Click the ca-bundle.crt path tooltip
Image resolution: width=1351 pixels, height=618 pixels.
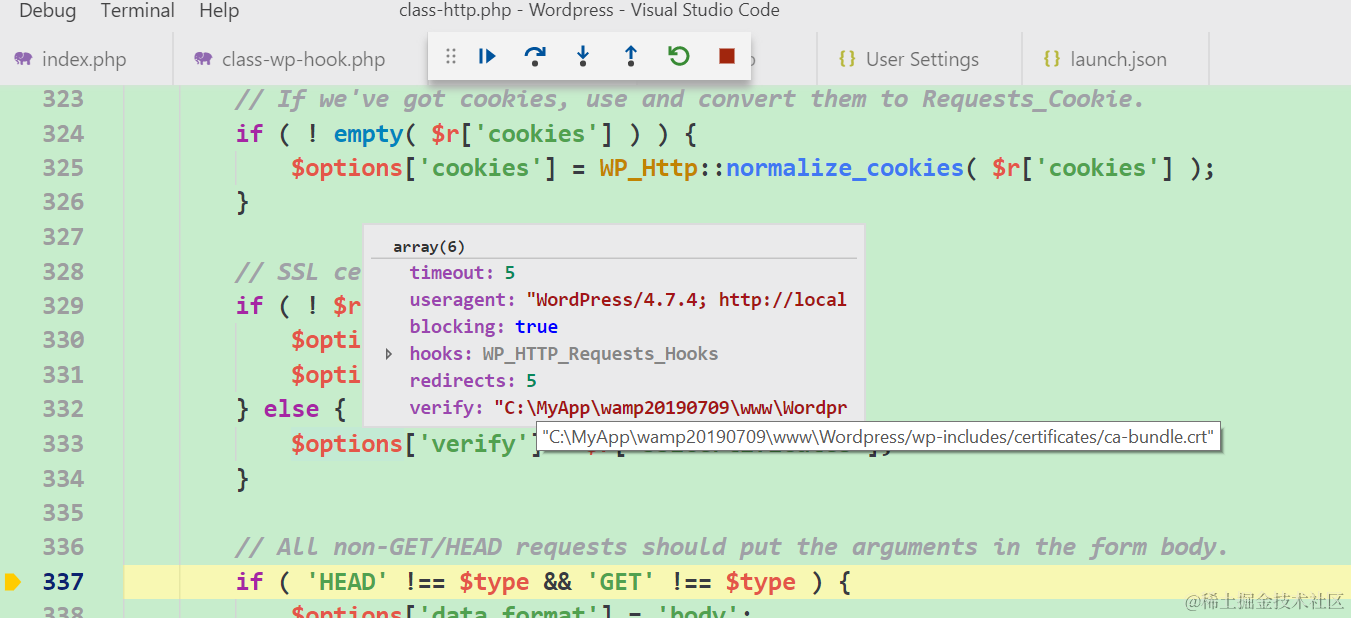879,437
